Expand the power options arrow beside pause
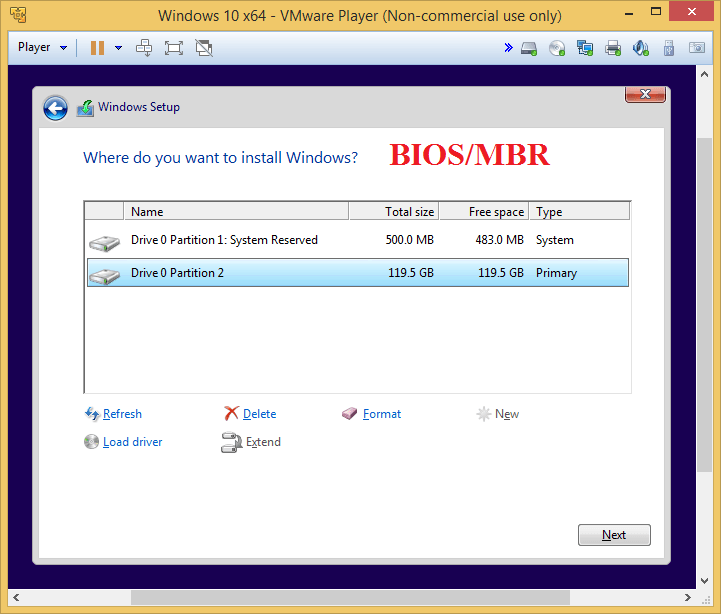 coord(118,47)
